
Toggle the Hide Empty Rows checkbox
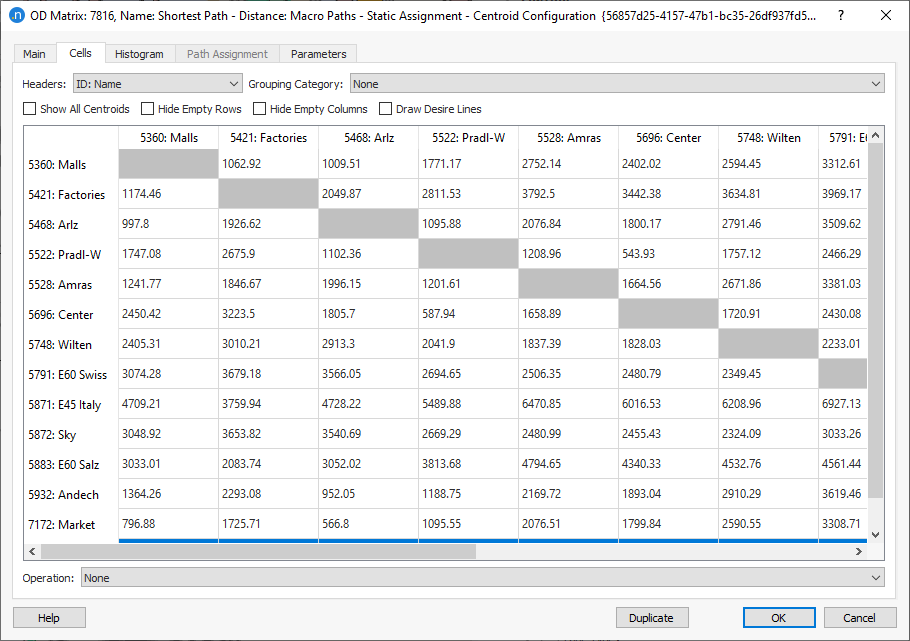147,109
